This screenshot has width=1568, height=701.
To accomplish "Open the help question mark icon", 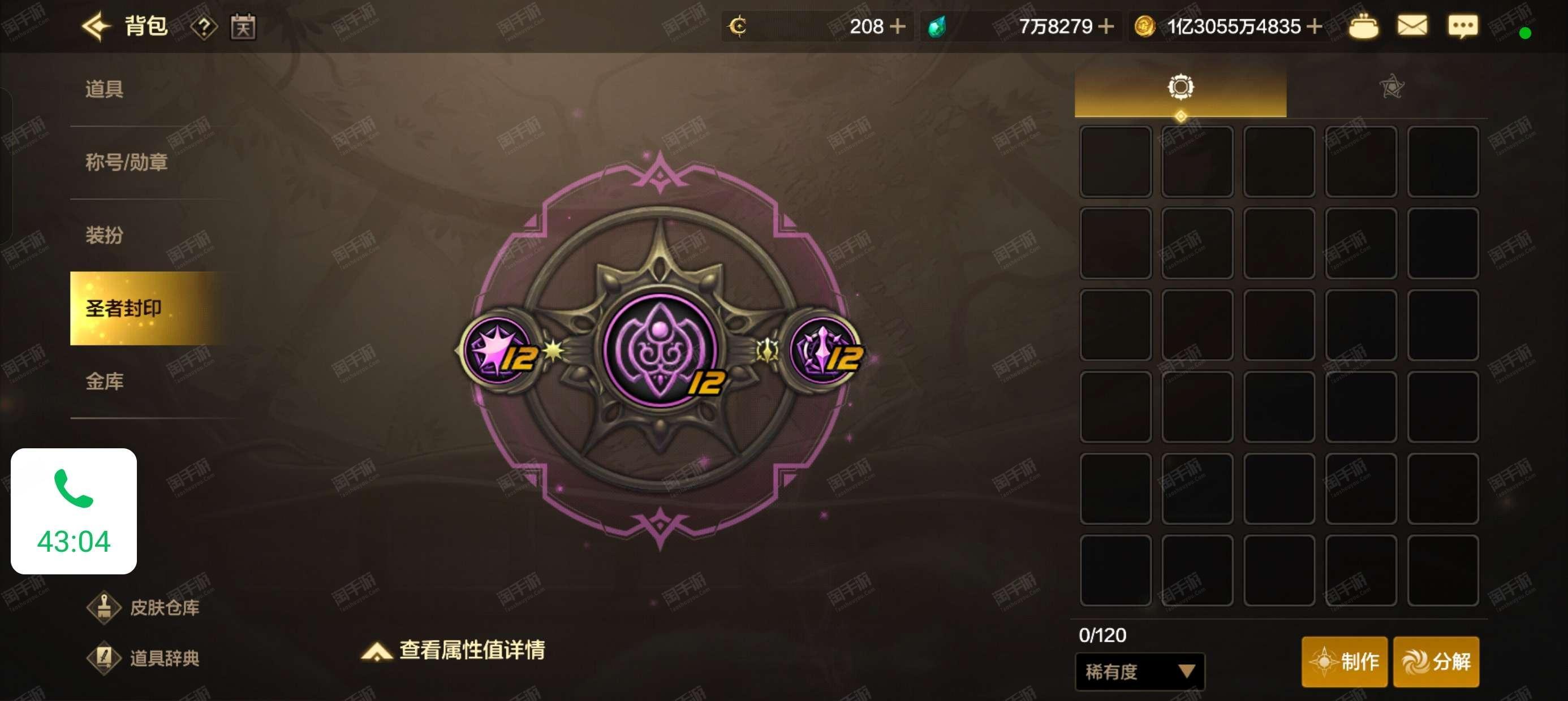I will tap(205, 27).
